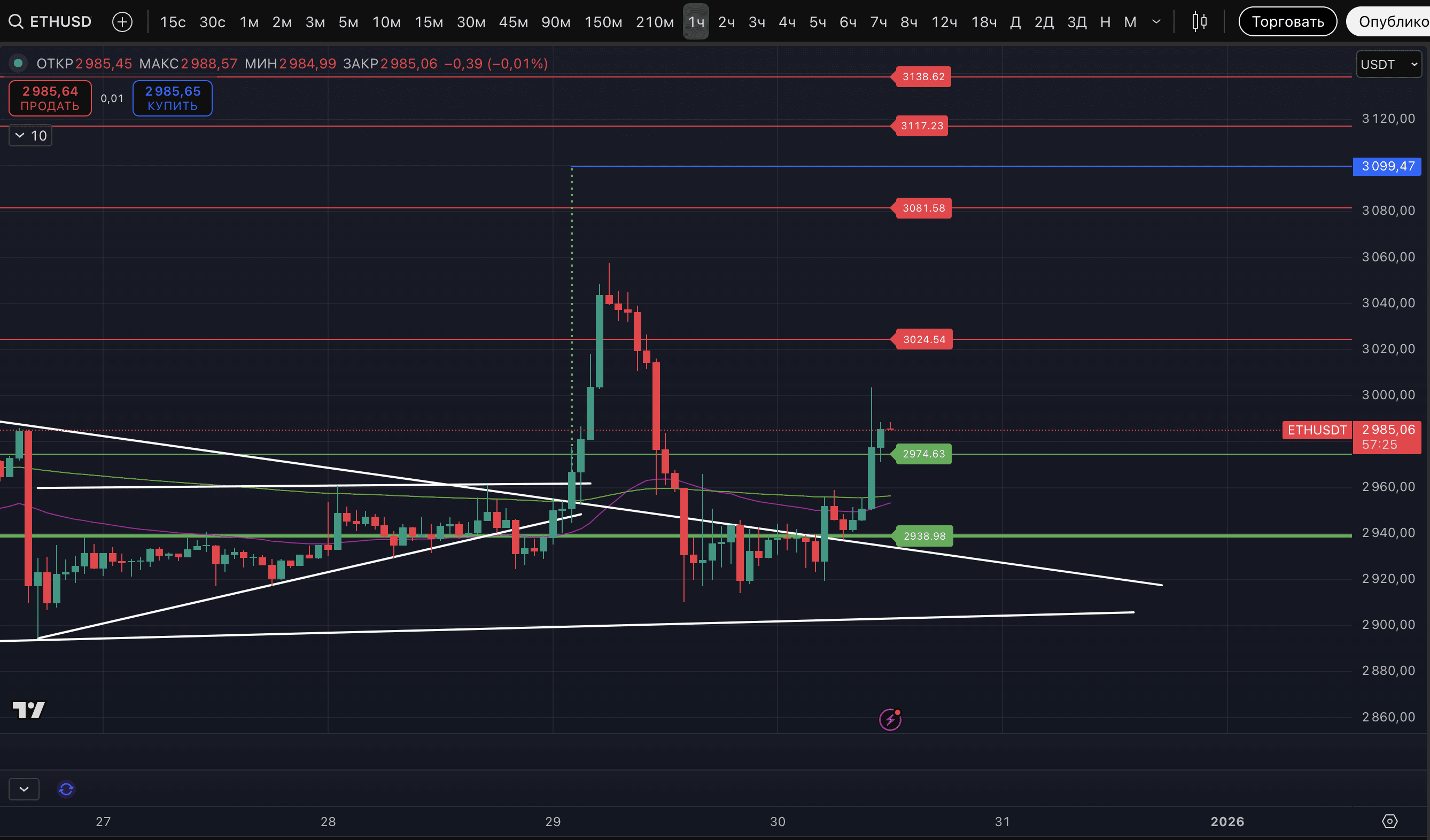This screenshot has width=1430, height=840.
Task: Collapse the indicators legend showing 10
Action: 30,136
